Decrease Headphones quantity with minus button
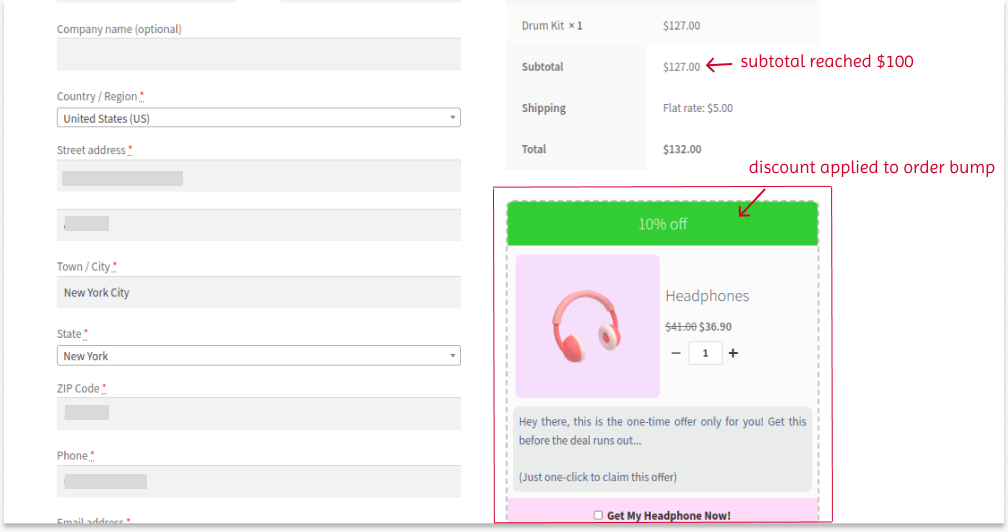Screen dimensions: 1008x532 click(x=676, y=353)
